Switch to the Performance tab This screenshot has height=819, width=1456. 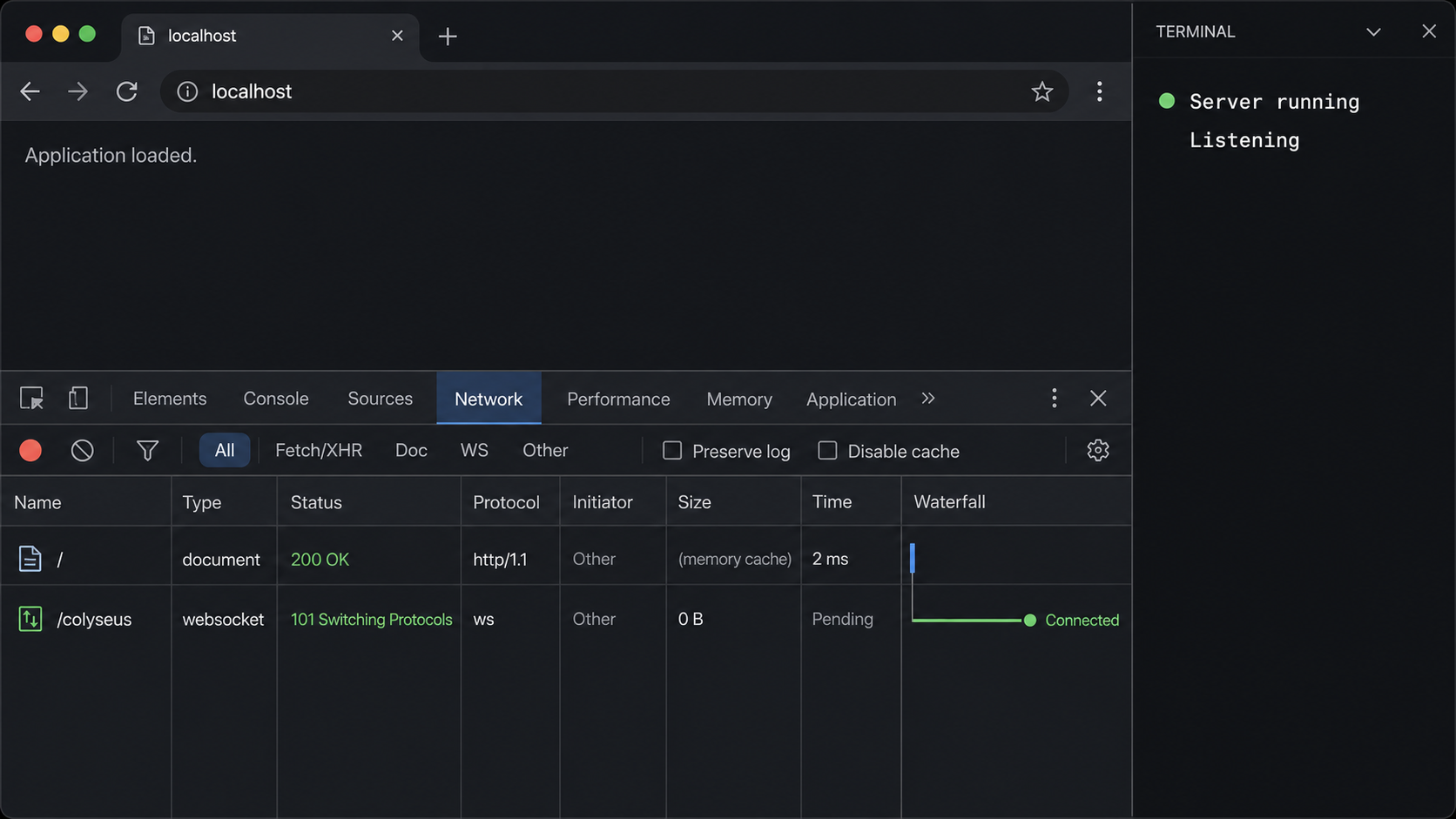618,399
